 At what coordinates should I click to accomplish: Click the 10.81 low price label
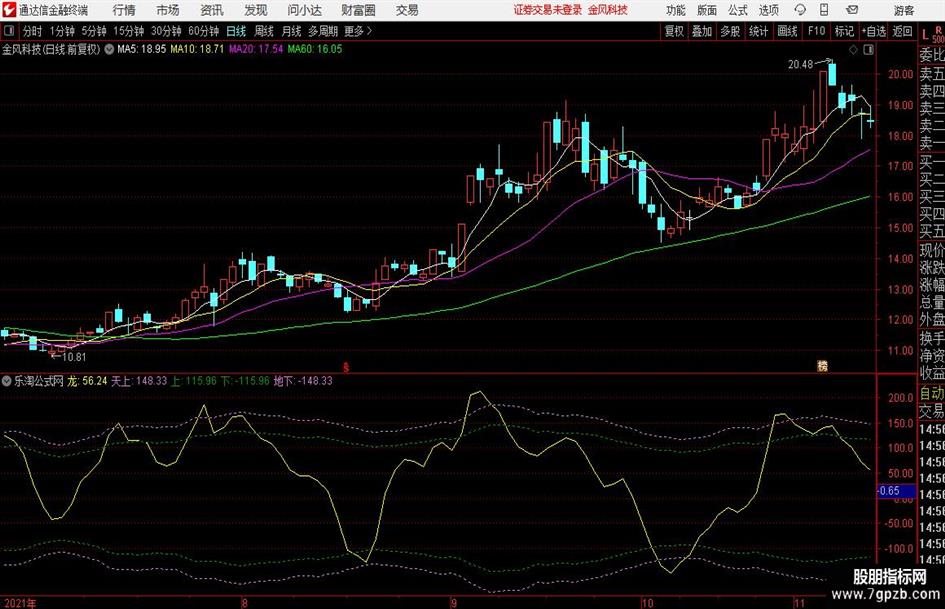(x=74, y=357)
